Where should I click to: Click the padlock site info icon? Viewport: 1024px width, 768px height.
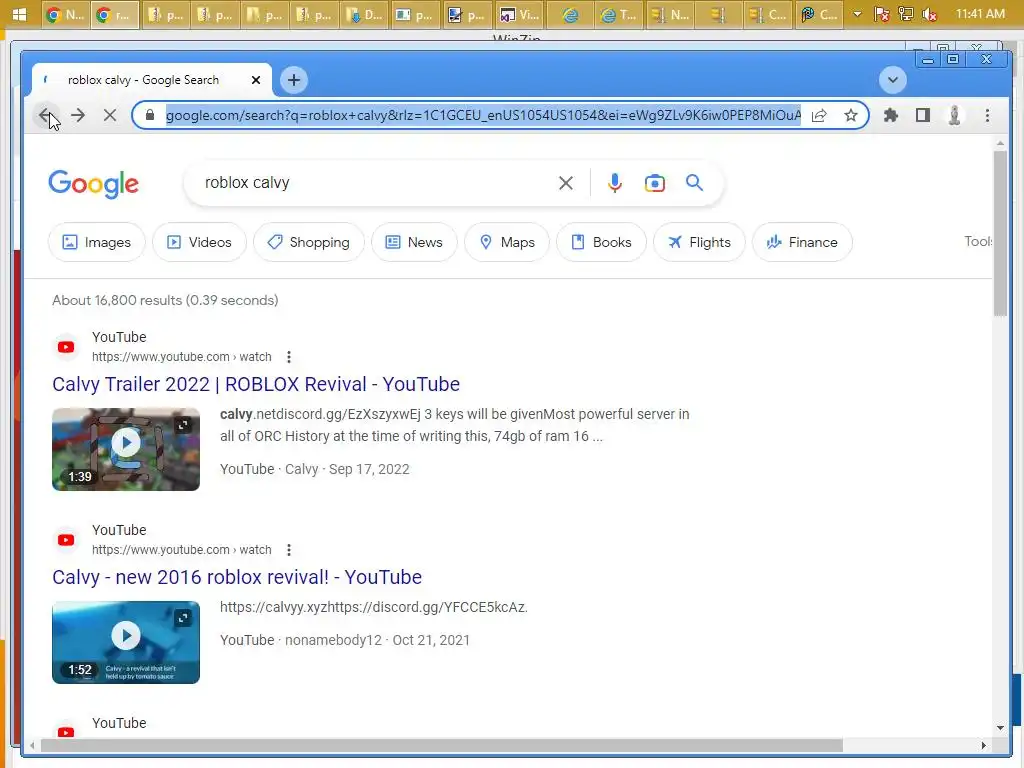point(150,115)
